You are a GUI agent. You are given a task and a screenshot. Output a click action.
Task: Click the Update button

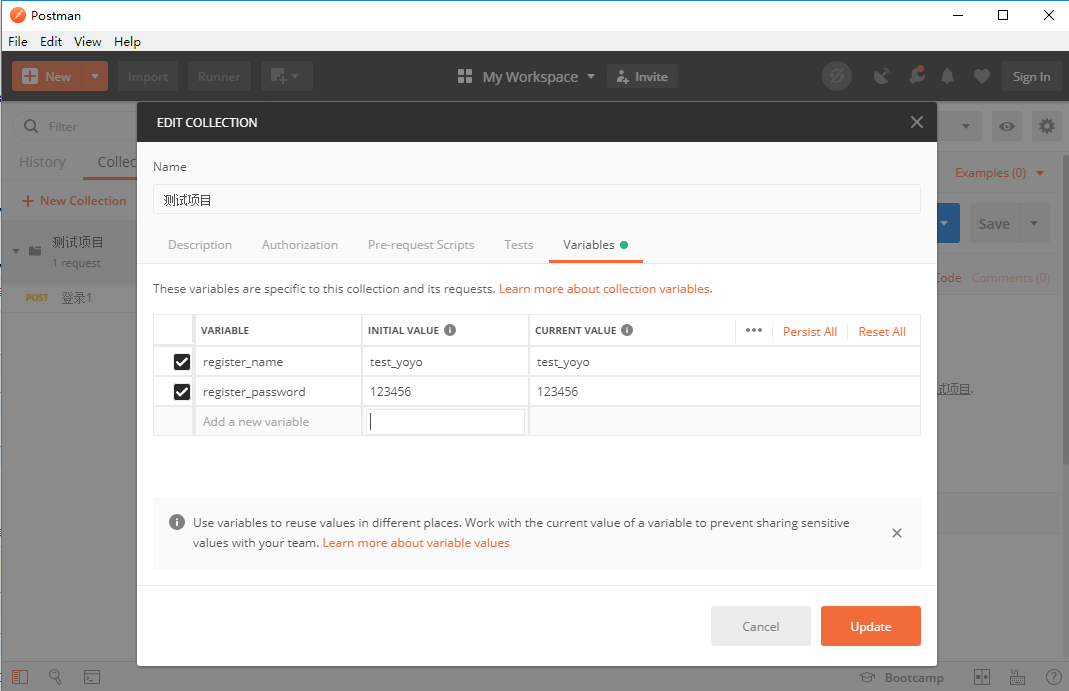(x=870, y=626)
